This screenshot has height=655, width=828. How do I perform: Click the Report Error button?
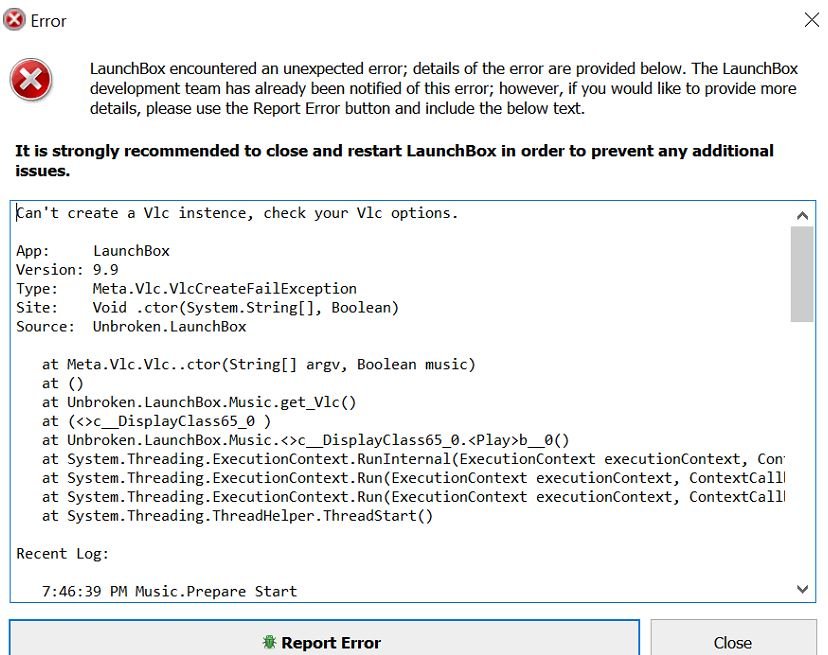(x=324, y=638)
